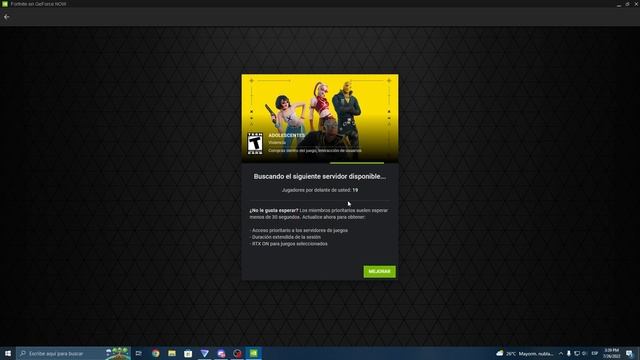Open the notification center icon
Screen dimensions: 640x360
tap(630, 353)
